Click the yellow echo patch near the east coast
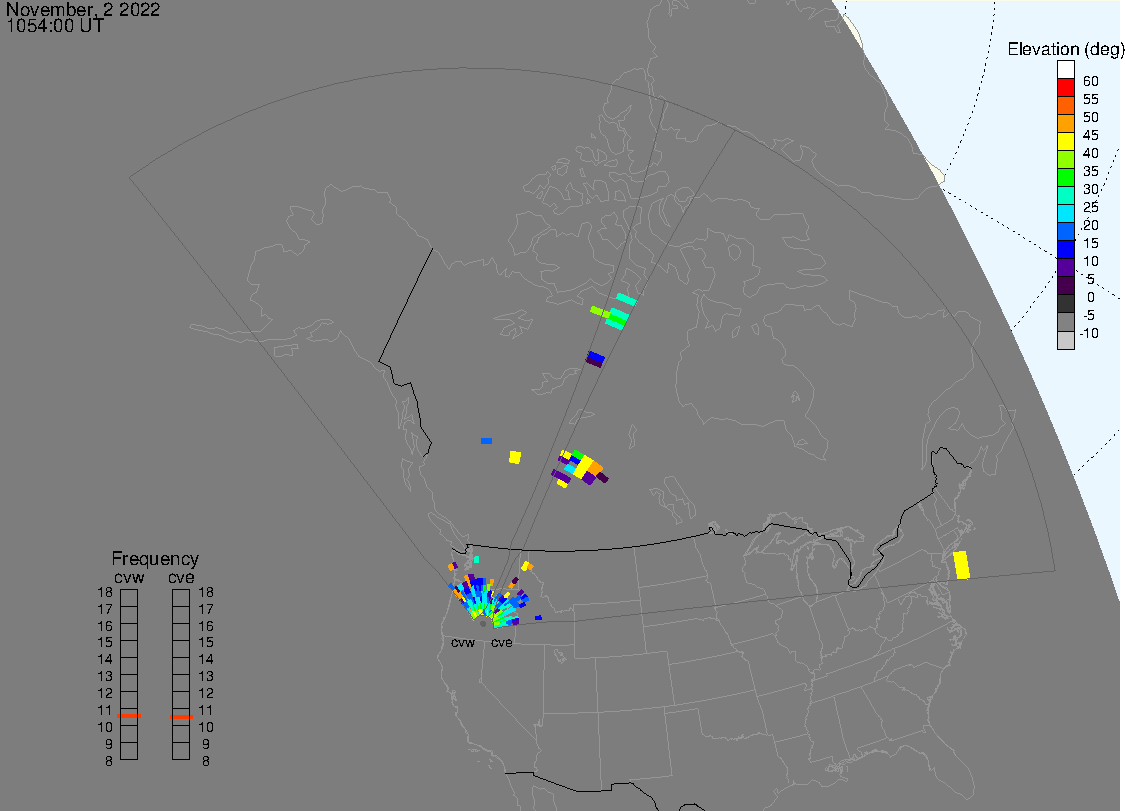 [961, 565]
